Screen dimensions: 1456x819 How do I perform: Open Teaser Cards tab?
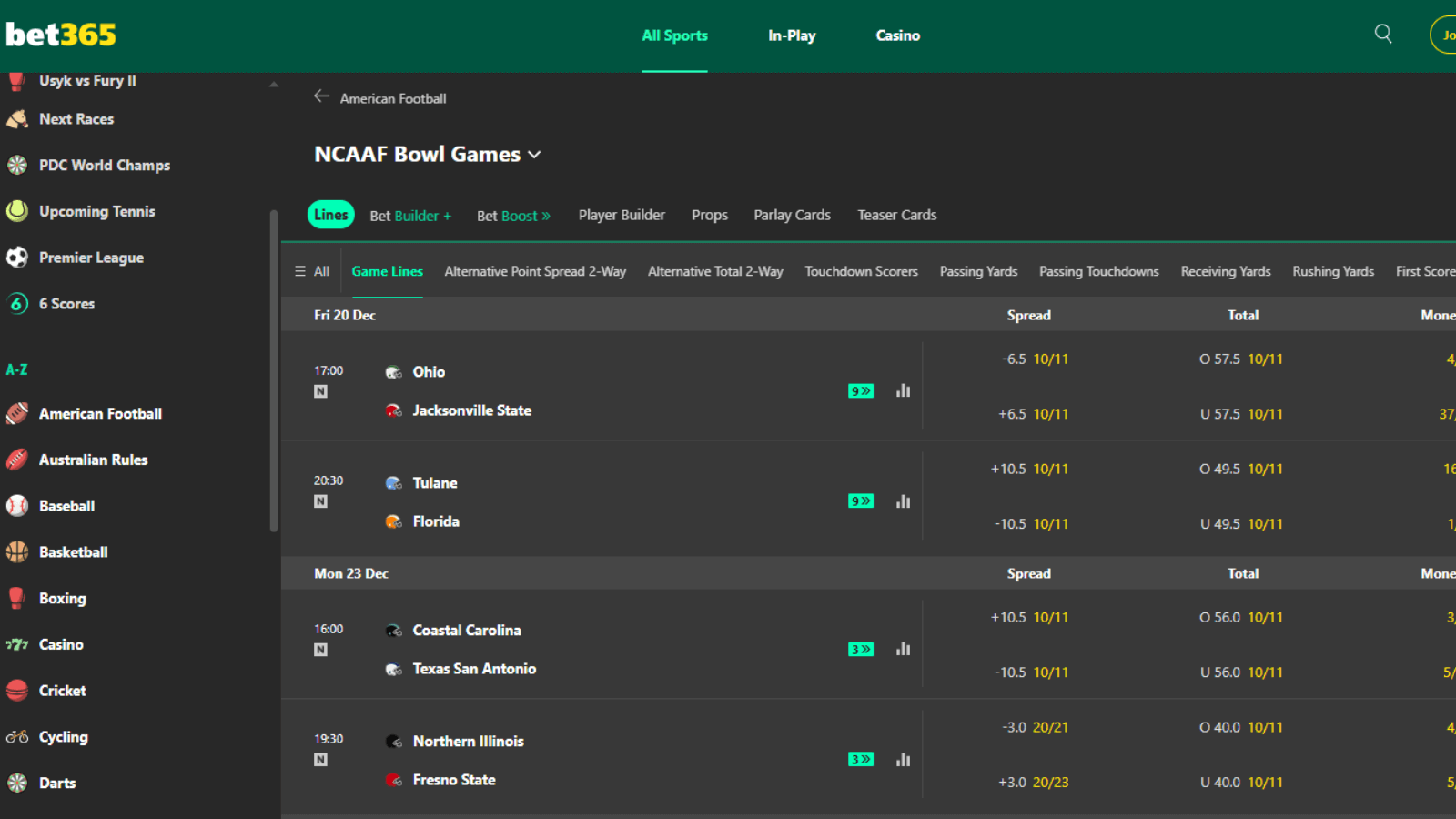pyautogui.click(x=896, y=215)
